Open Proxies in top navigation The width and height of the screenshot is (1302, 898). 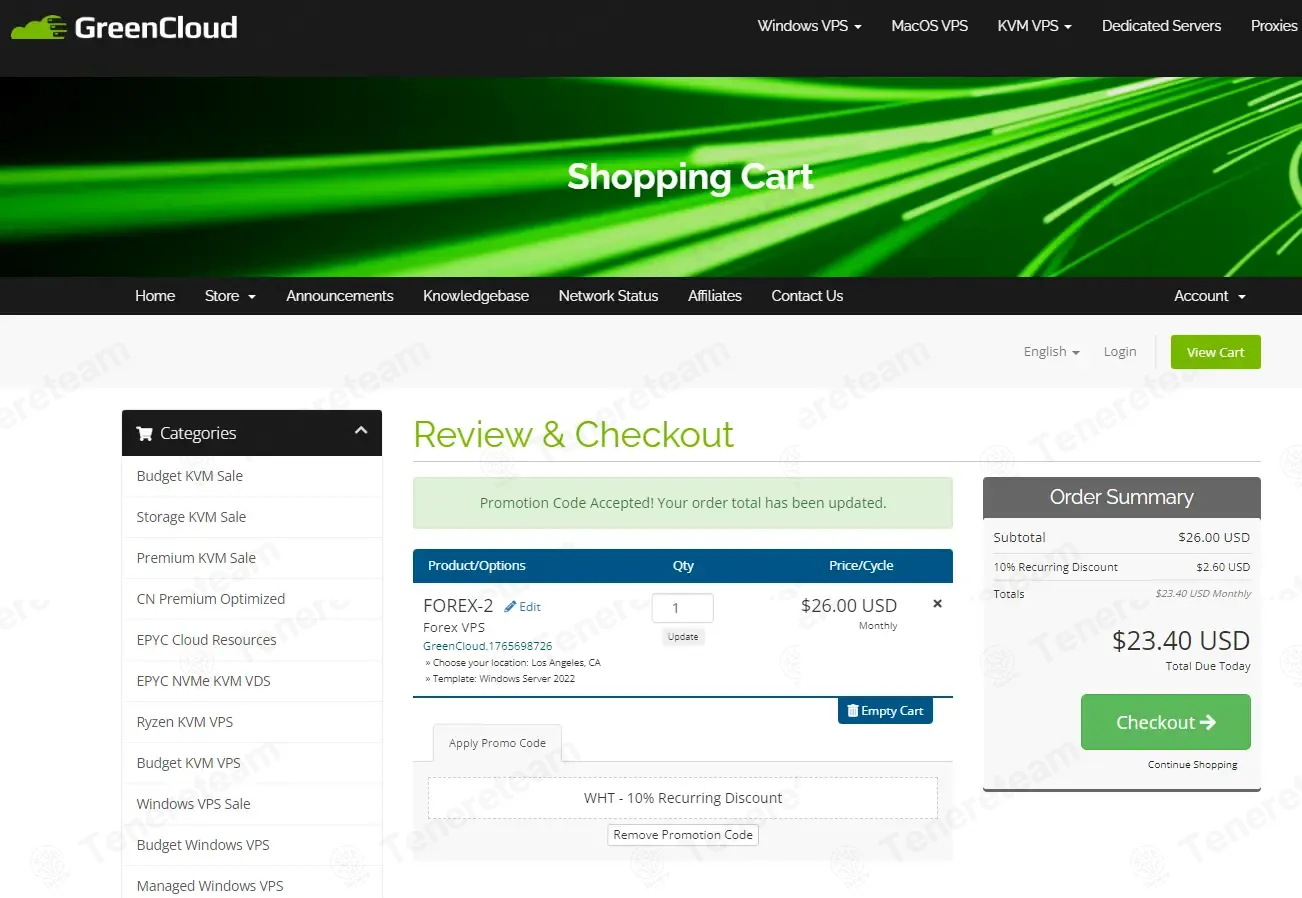tap(1274, 26)
